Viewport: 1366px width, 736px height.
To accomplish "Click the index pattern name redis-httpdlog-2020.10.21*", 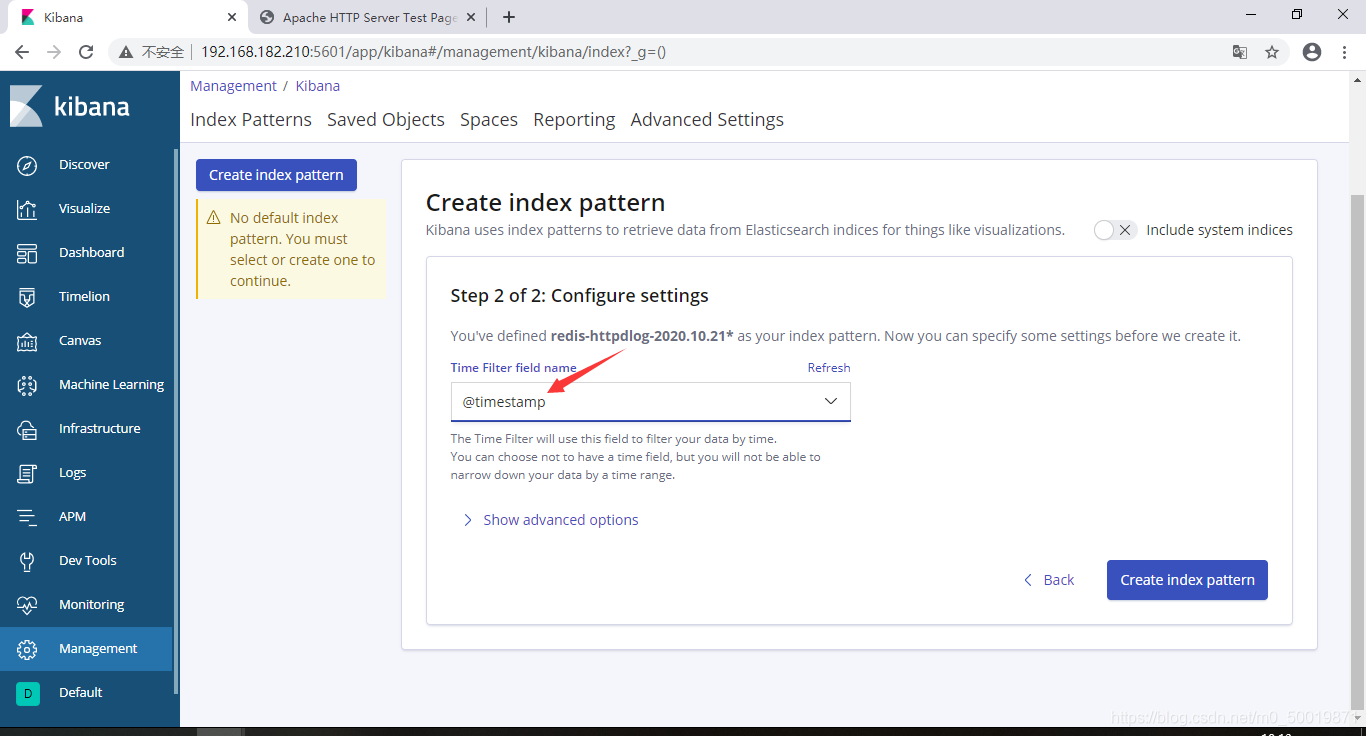I will [642, 336].
